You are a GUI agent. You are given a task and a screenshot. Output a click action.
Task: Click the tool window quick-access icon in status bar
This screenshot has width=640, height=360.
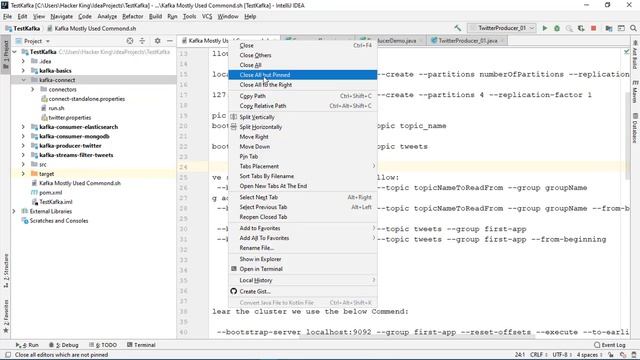[x=8, y=355]
